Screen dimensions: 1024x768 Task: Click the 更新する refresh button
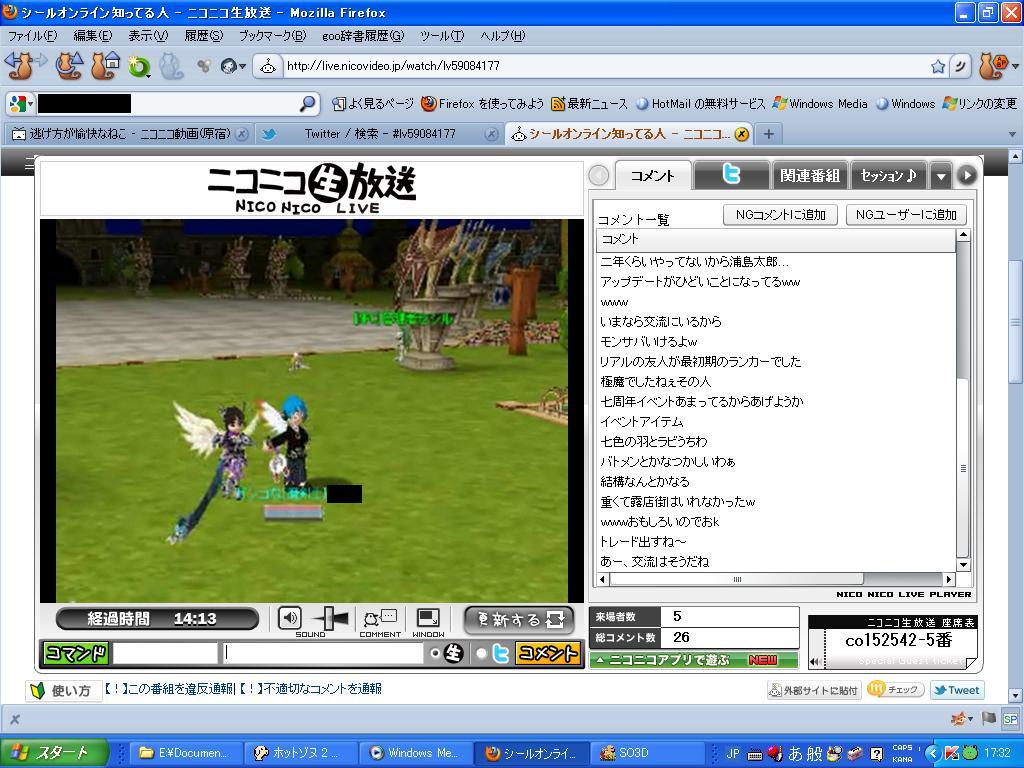(519, 619)
